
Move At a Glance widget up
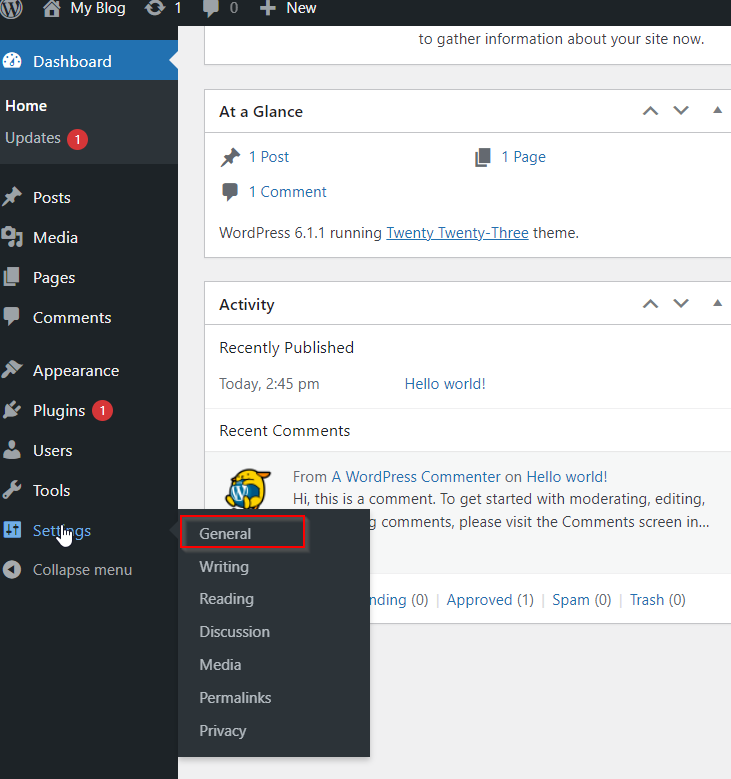(x=650, y=111)
